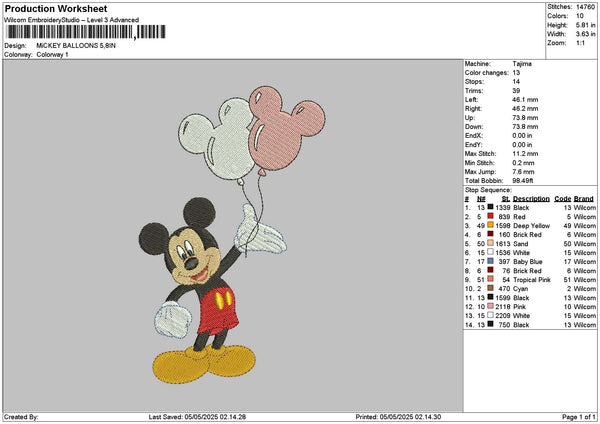Click the Mickey balloons design preview
The width and height of the screenshot is (600, 424).
tap(232, 235)
